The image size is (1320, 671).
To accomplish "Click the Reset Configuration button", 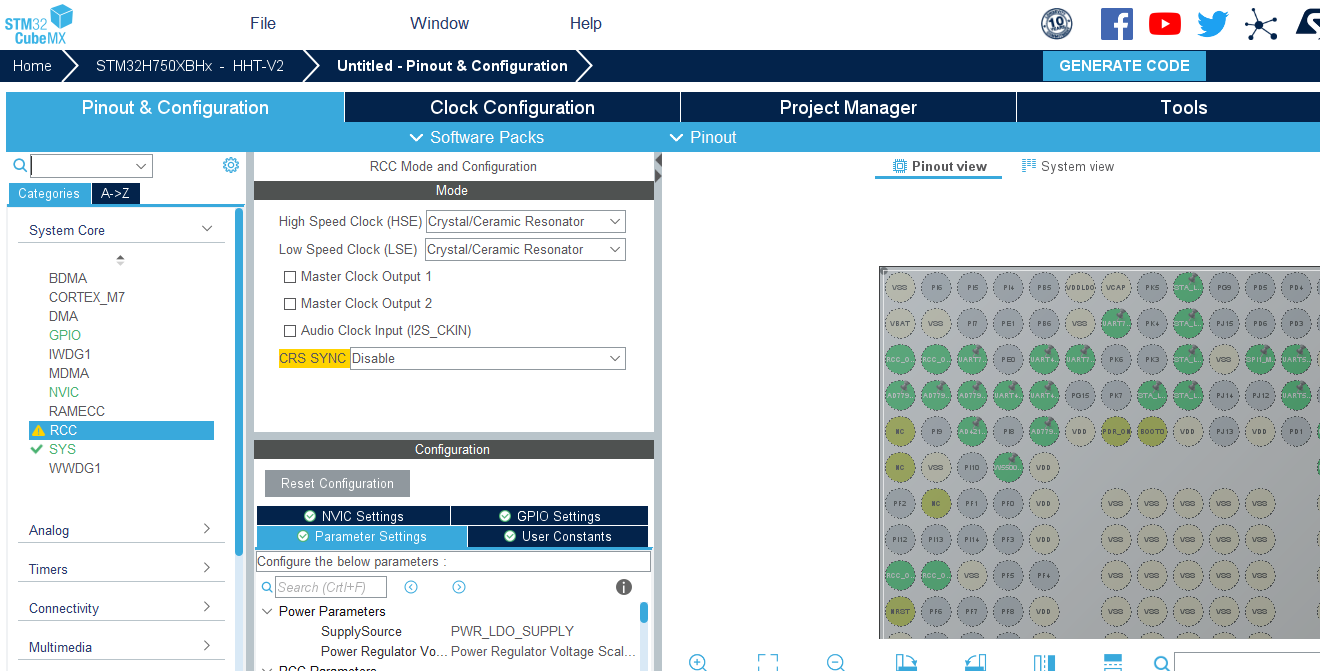I will pos(337,483).
